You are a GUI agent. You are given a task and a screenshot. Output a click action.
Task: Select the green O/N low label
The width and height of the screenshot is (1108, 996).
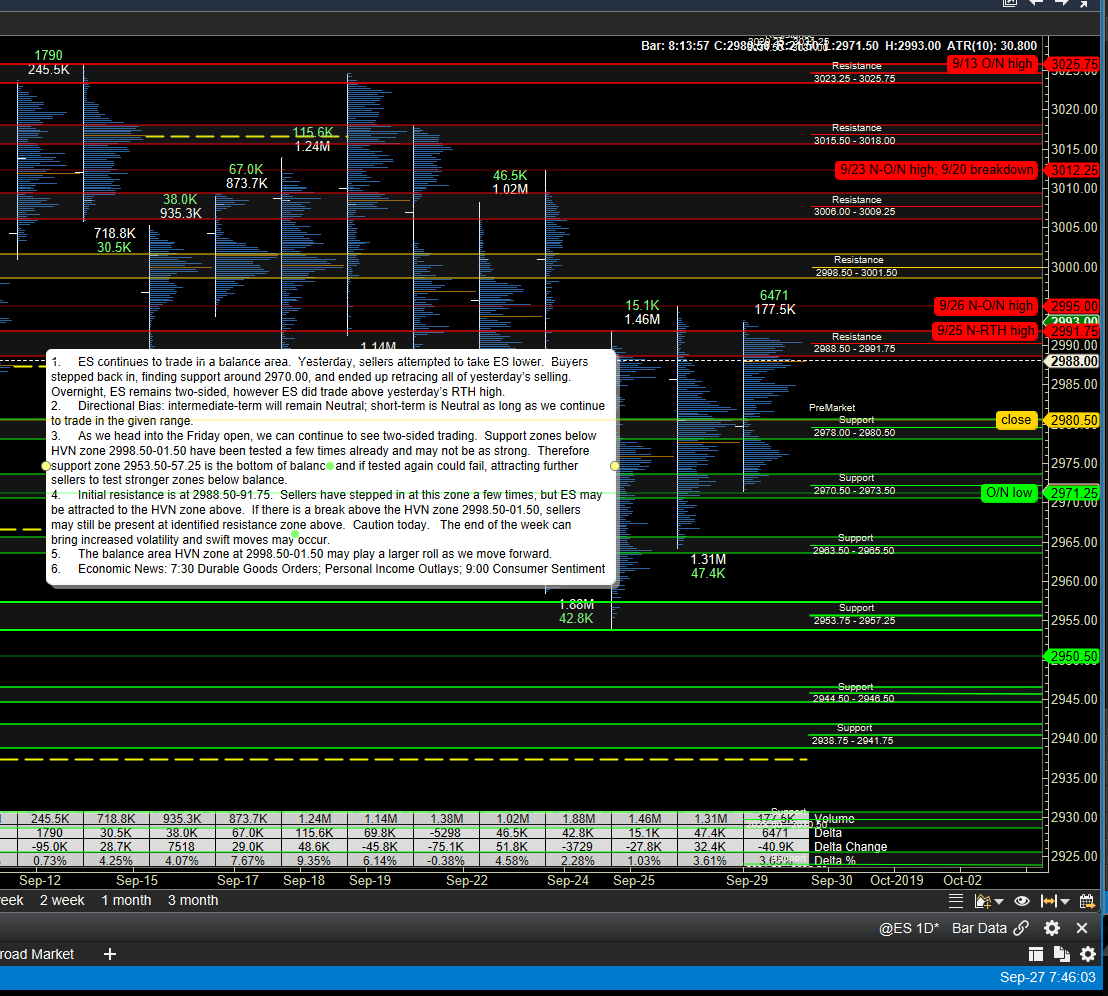(x=1009, y=492)
